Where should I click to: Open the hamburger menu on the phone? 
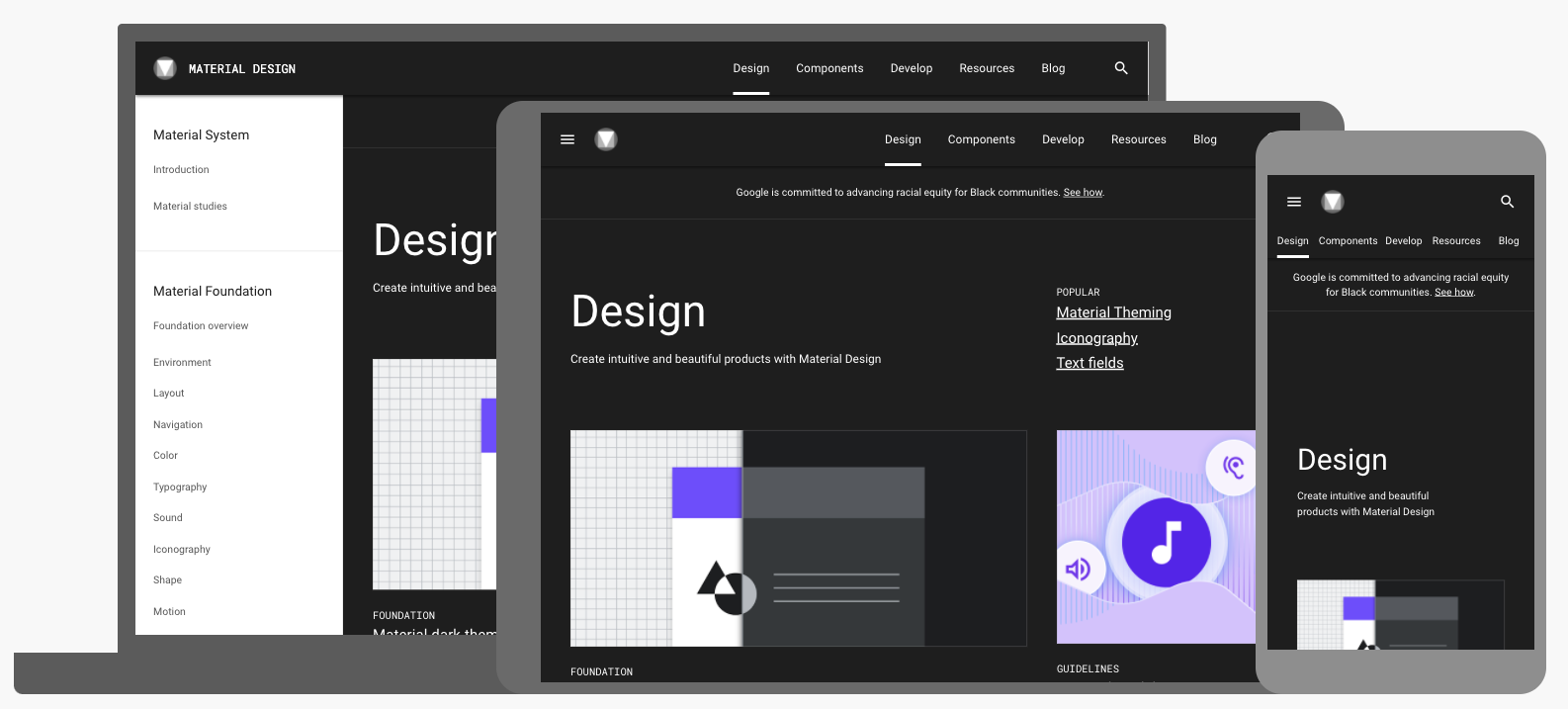click(1294, 202)
